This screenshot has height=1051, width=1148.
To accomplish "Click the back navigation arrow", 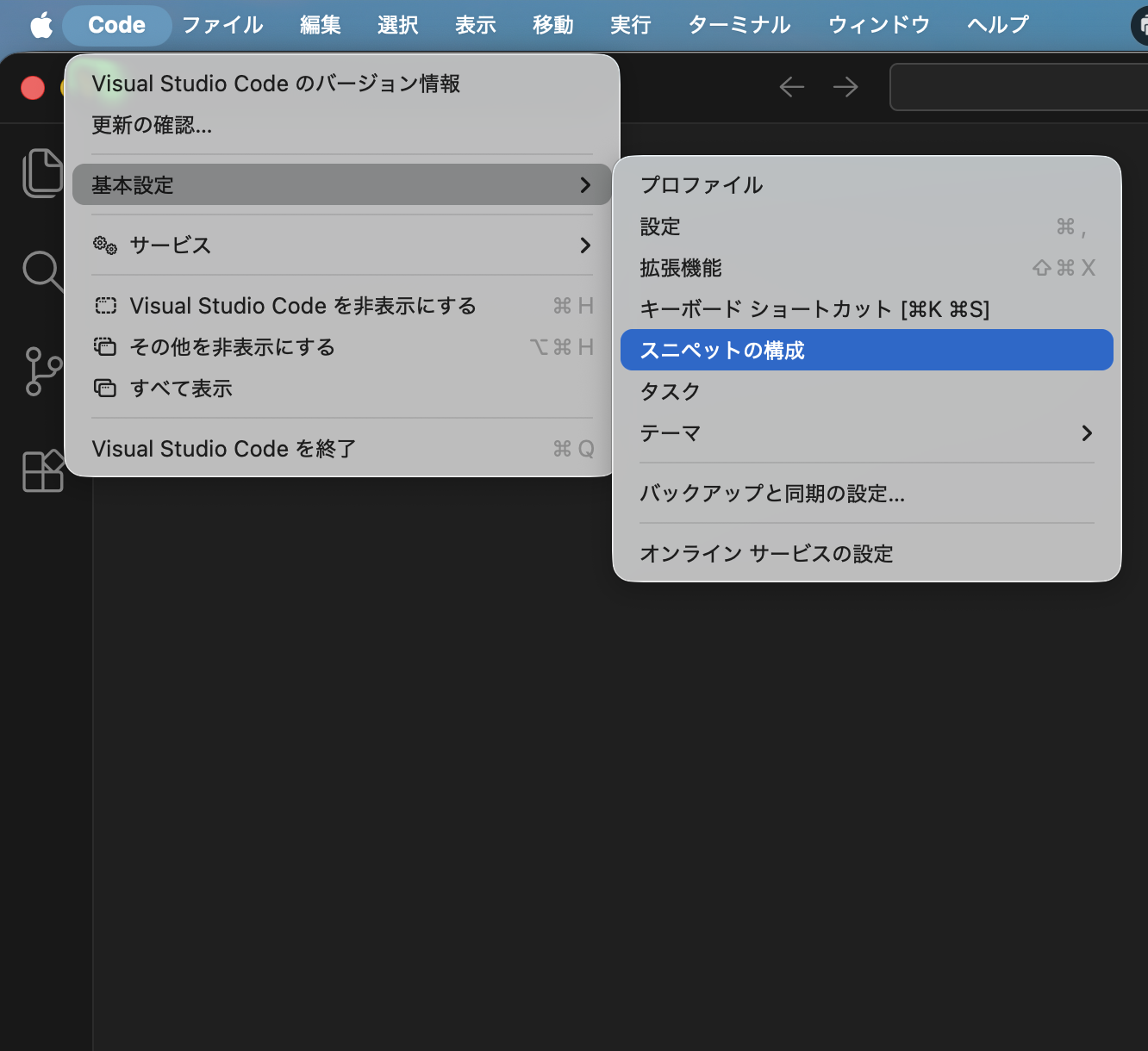I will [x=791, y=86].
